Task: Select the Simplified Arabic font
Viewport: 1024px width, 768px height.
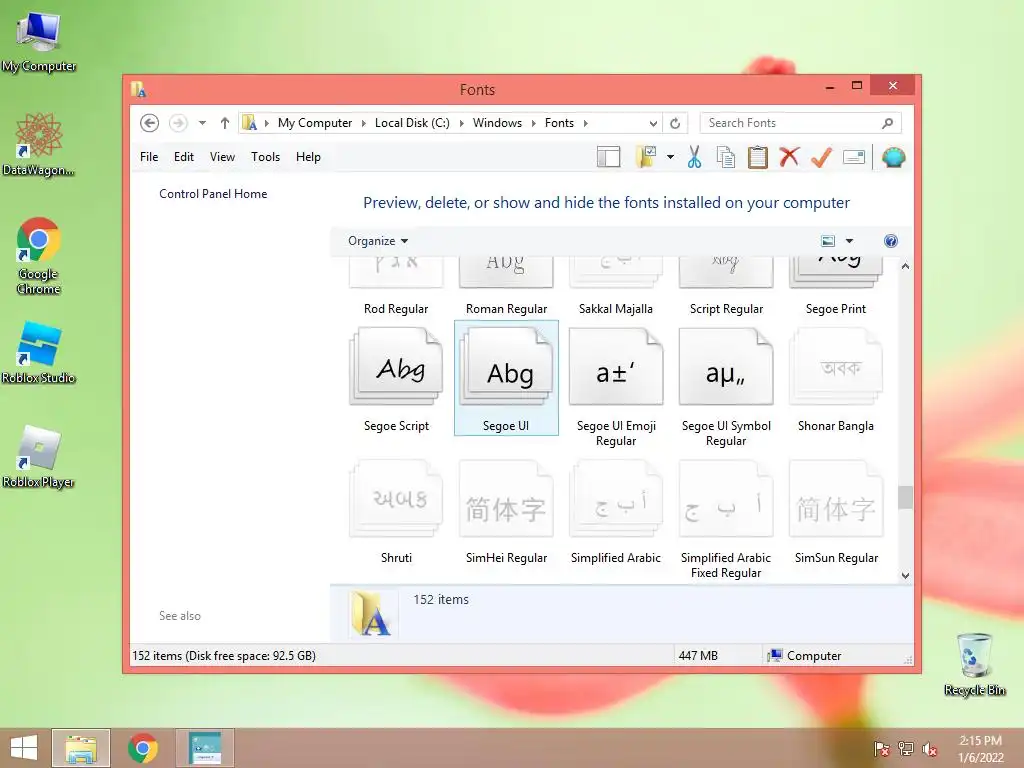Action: pos(616,511)
